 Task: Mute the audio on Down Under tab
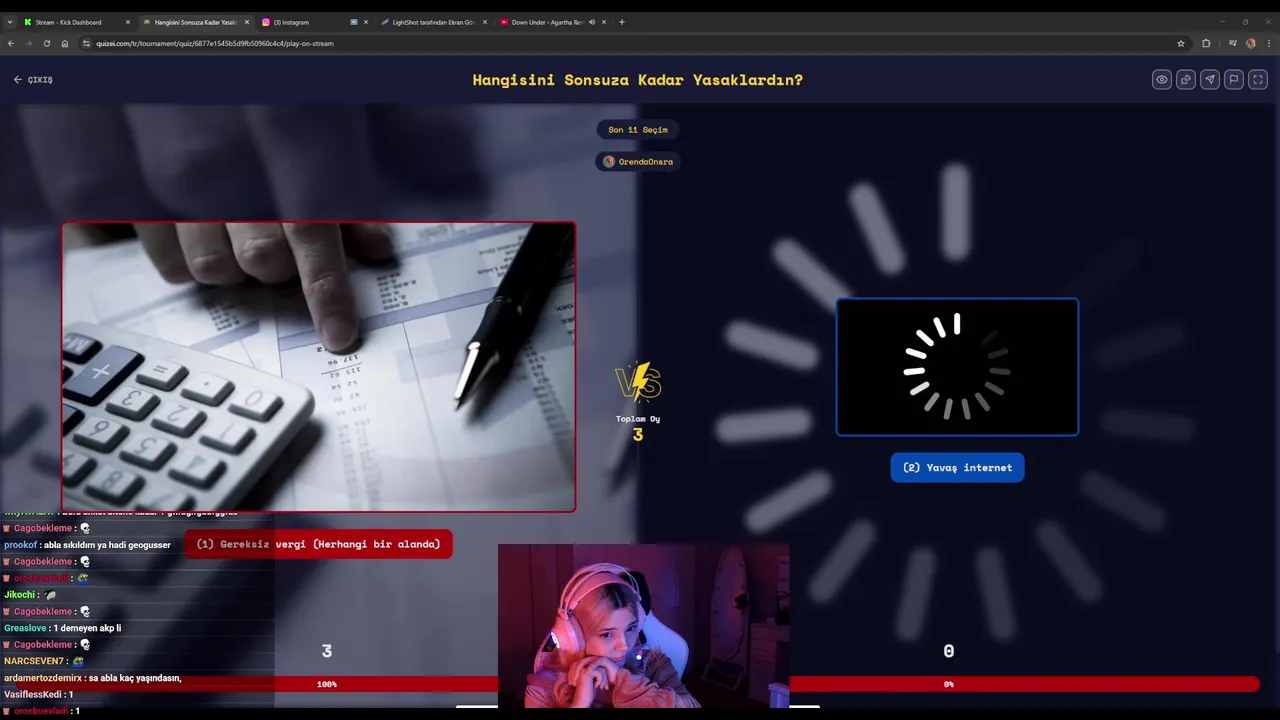pos(591,22)
